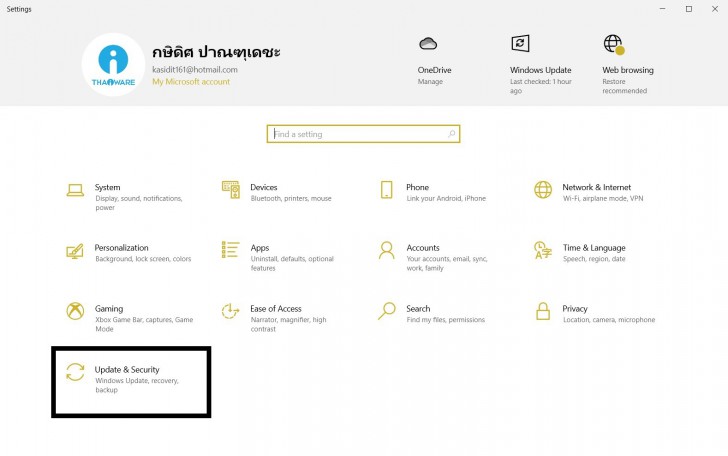This screenshot has height=456, width=728.
Task: Open the Personalization paintbrush icon
Action: tap(75, 251)
